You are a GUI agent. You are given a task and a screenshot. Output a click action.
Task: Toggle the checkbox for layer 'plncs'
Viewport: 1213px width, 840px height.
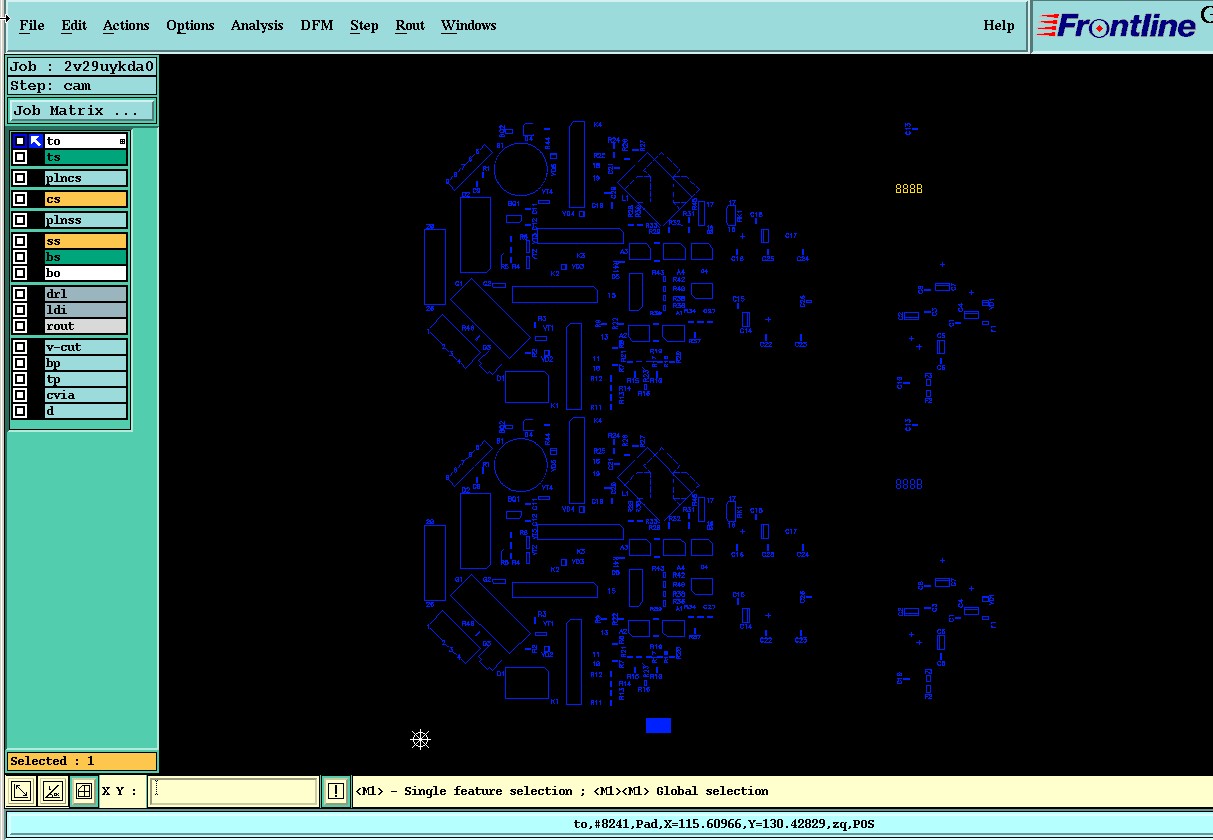(20, 178)
